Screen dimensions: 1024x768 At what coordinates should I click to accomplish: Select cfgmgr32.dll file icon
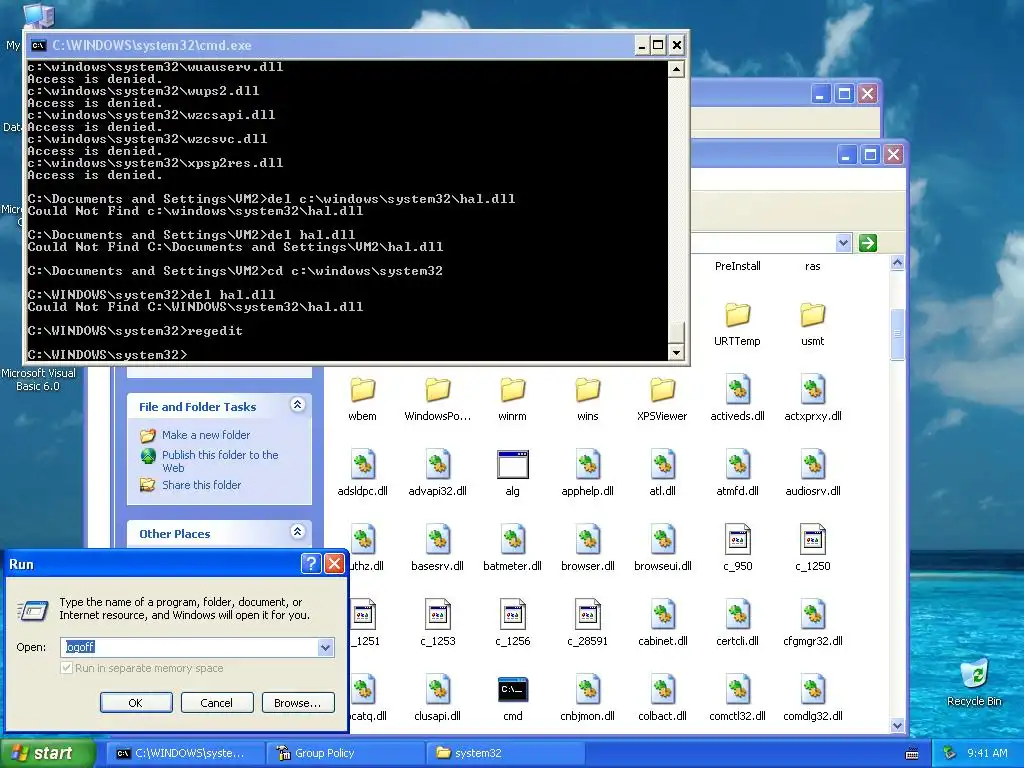tap(812, 615)
